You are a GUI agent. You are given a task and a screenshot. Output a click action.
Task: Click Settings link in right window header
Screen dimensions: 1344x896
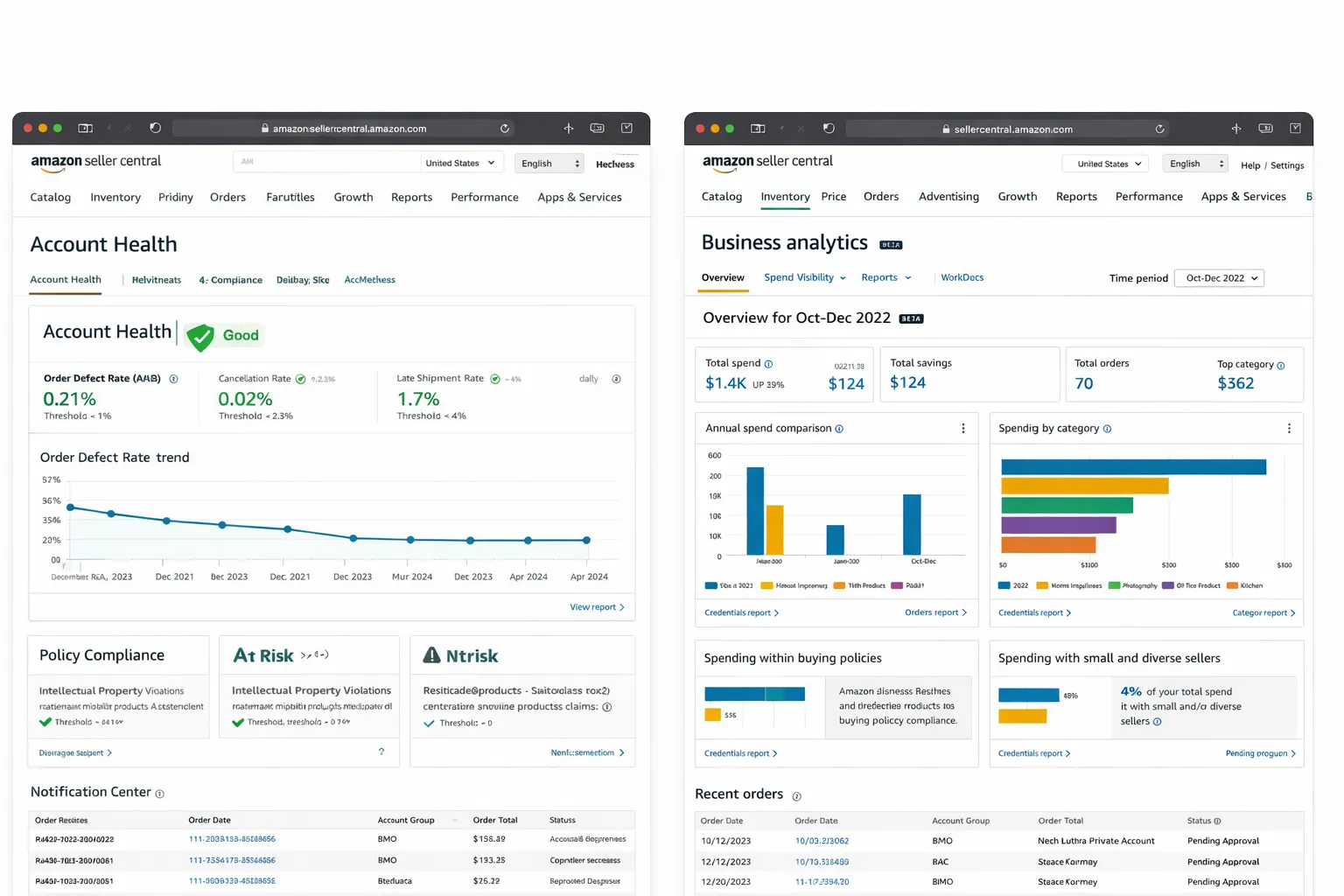[1287, 165]
